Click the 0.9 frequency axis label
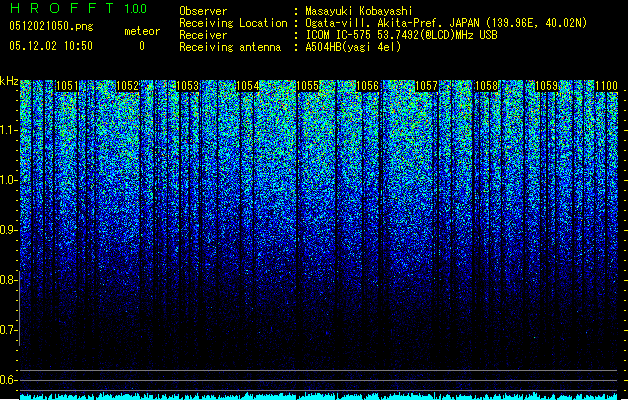The height and width of the screenshot is (400, 629). point(9,230)
